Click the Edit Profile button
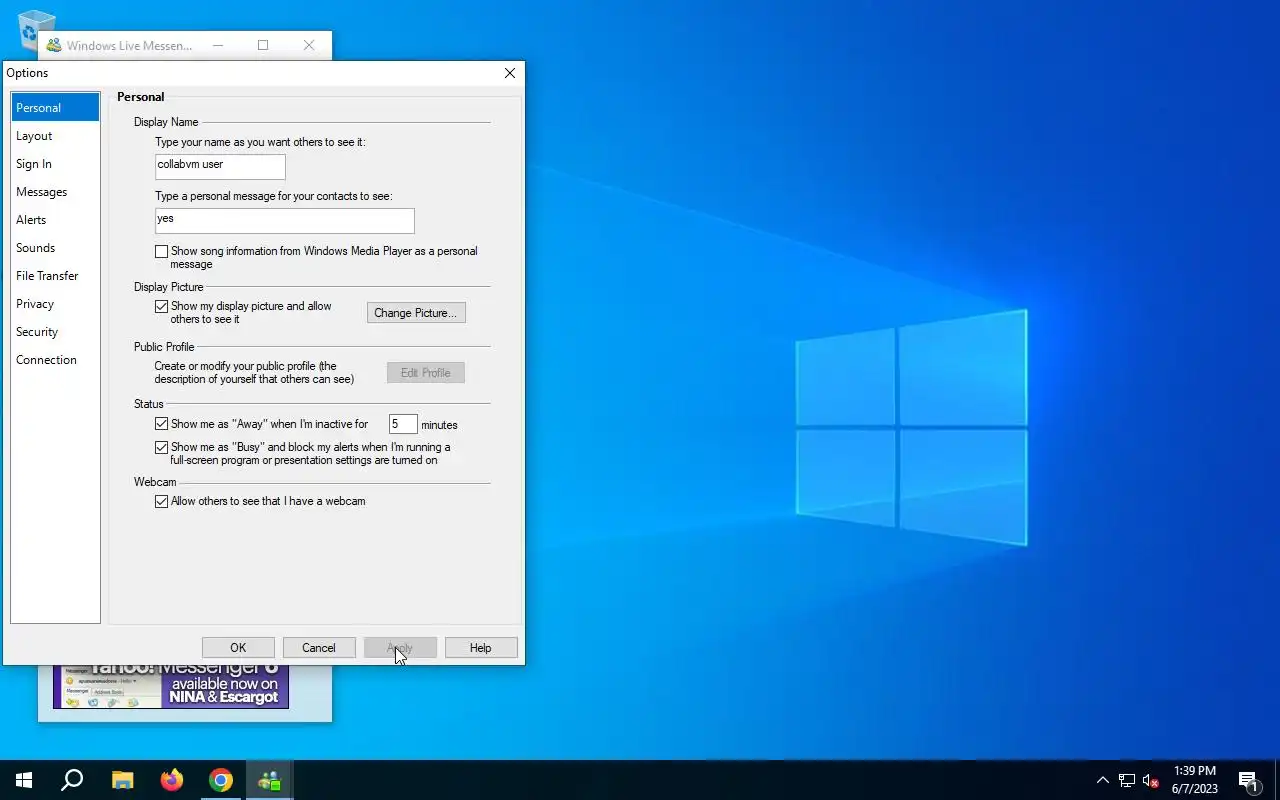This screenshot has height=800, width=1280. 425,373
